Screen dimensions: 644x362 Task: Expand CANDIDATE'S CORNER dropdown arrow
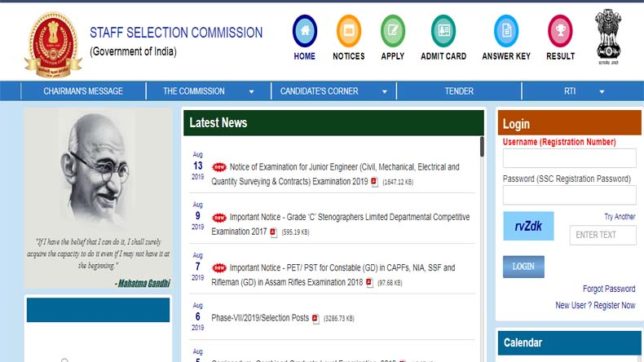tap(384, 92)
